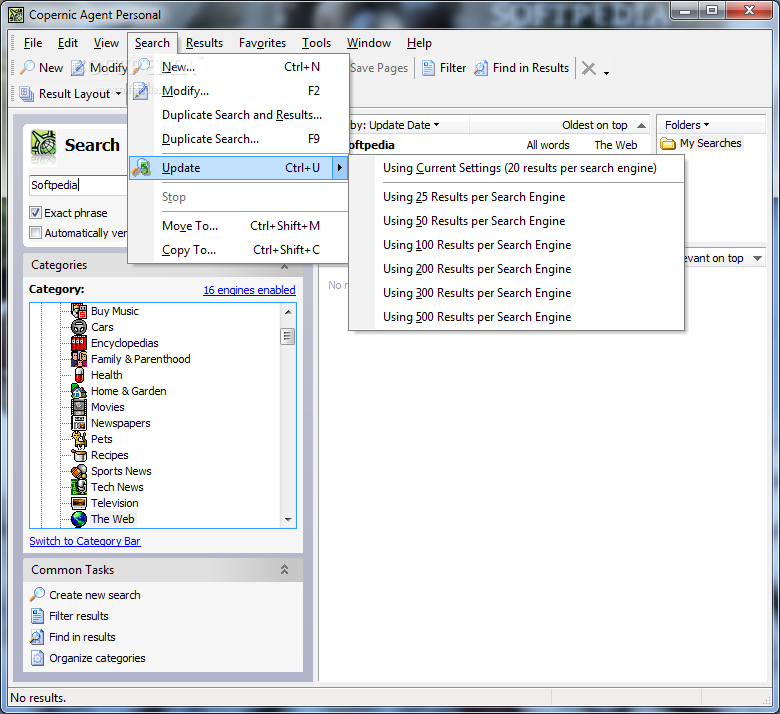The width and height of the screenshot is (780, 714).
Task: Click the Filter toolbar icon
Action: tap(428, 68)
